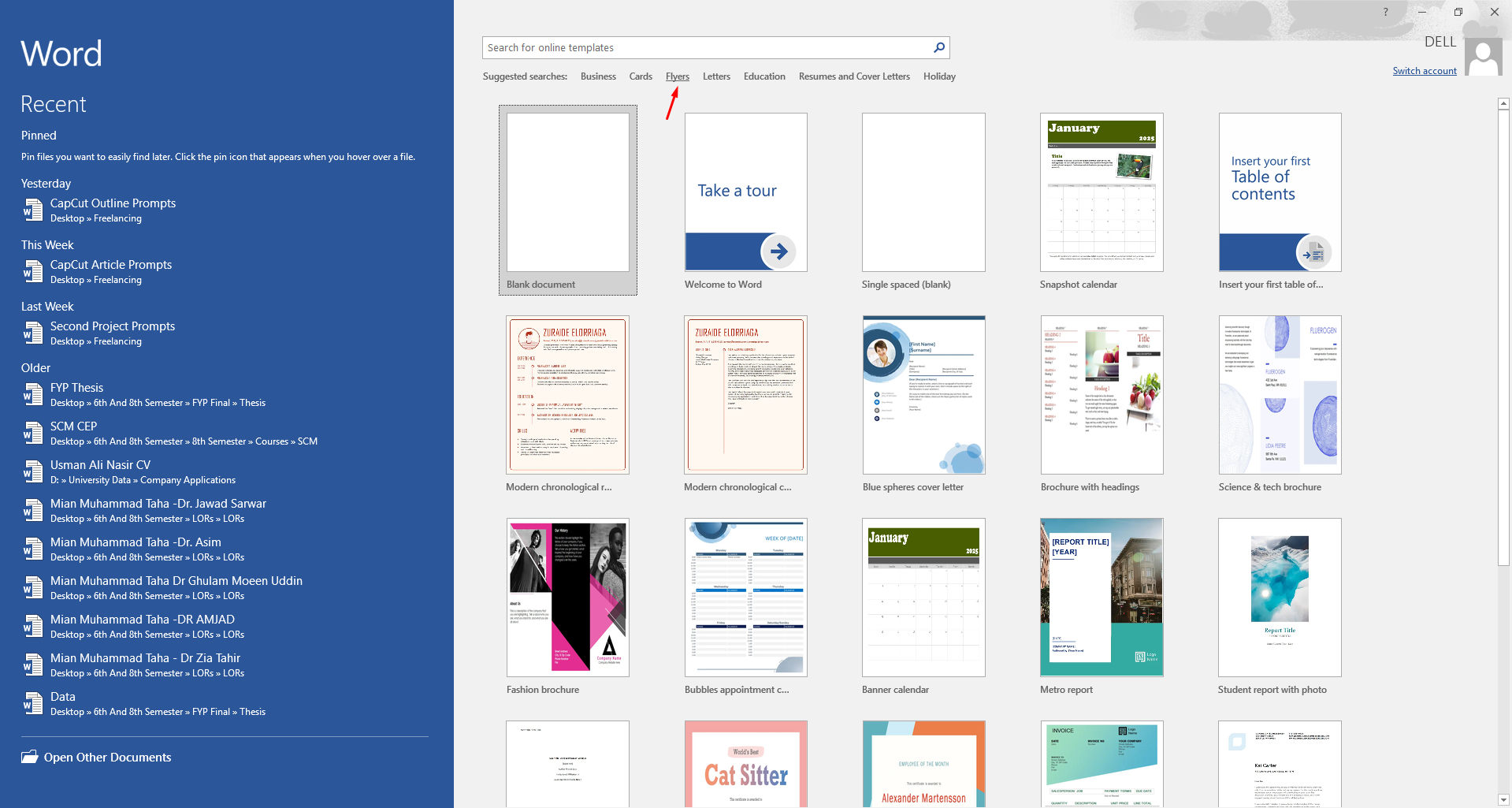Open the recent file Usman Ali Nasir CV
This screenshot has height=808, width=1512.
click(100, 464)
